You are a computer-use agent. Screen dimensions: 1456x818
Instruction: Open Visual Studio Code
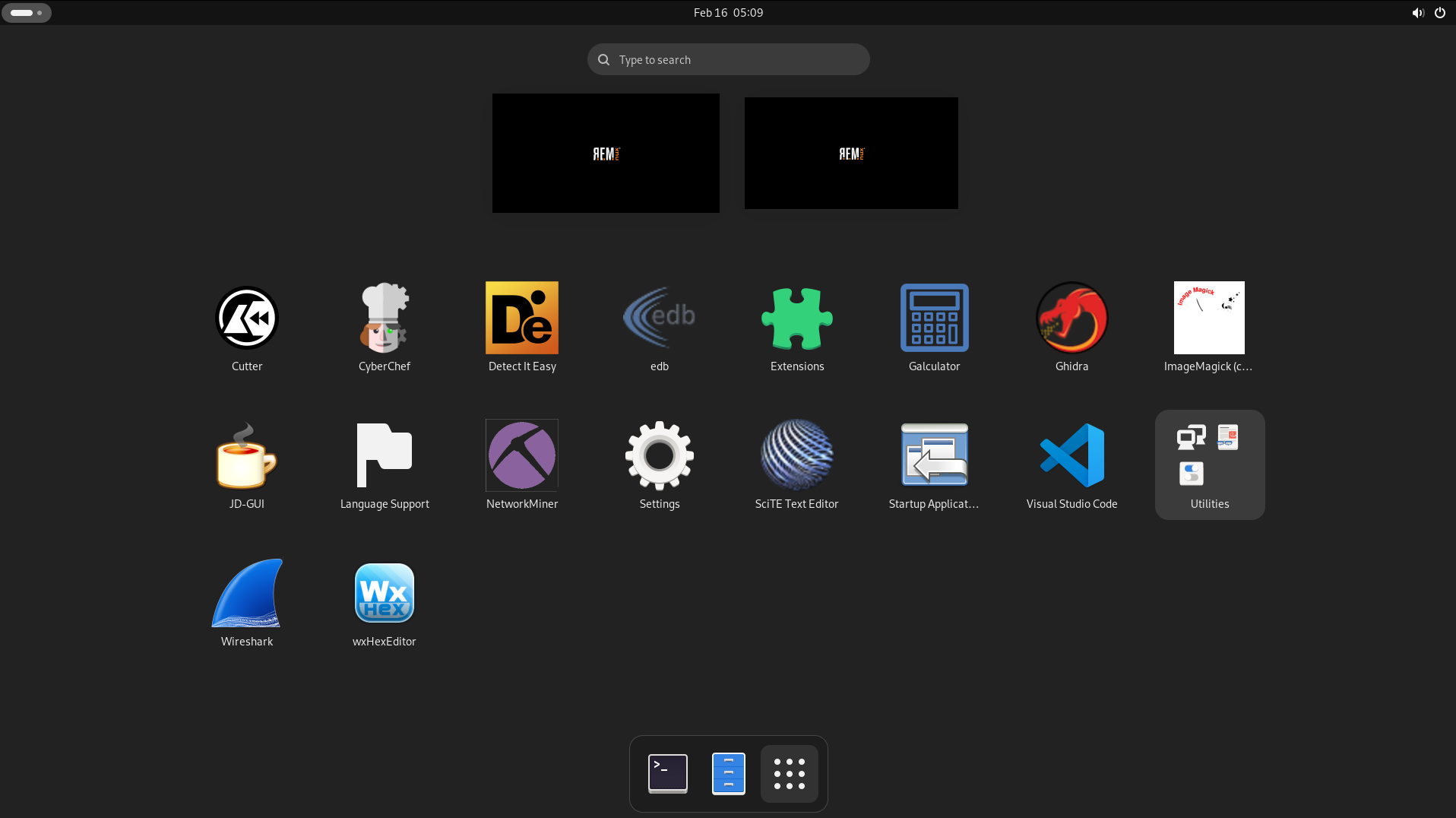pos(1071,456)
